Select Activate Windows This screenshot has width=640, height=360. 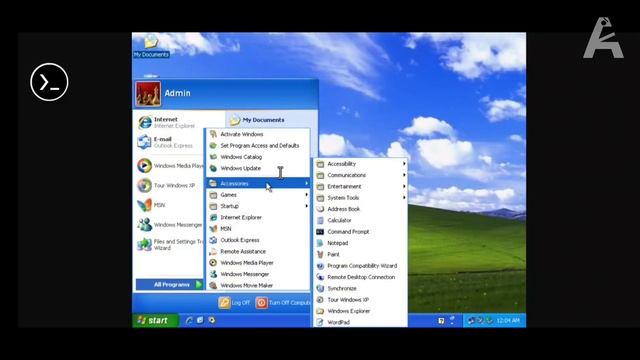[x=258, y=134]
